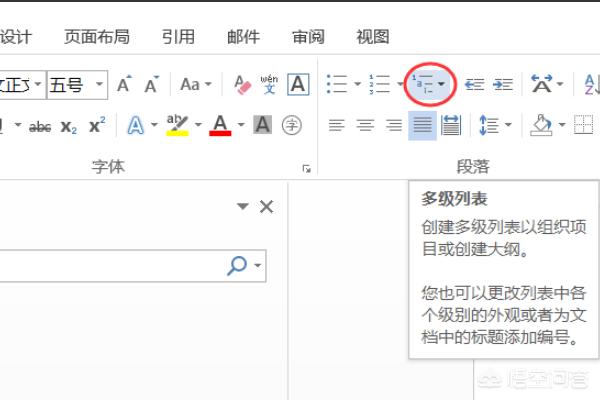The image size is (600, 400).
Task: Click the clear formatting eraser icon
Action: (241, 85)
